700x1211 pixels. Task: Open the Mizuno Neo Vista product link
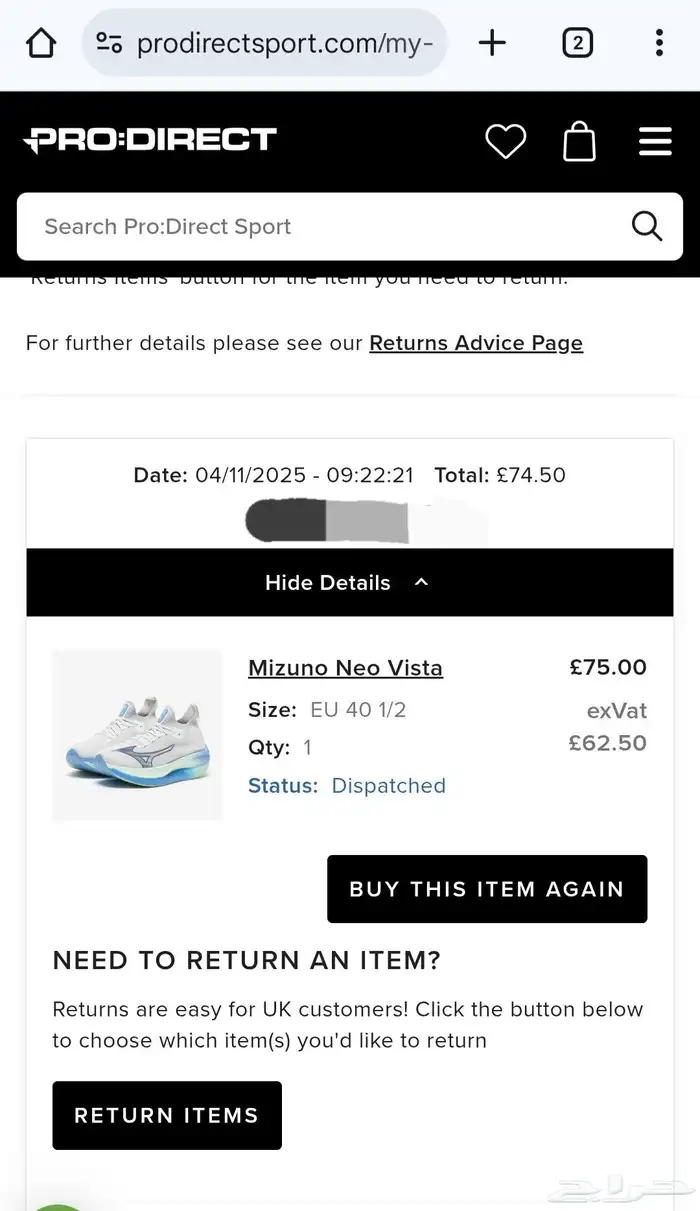tap(345, 668)
